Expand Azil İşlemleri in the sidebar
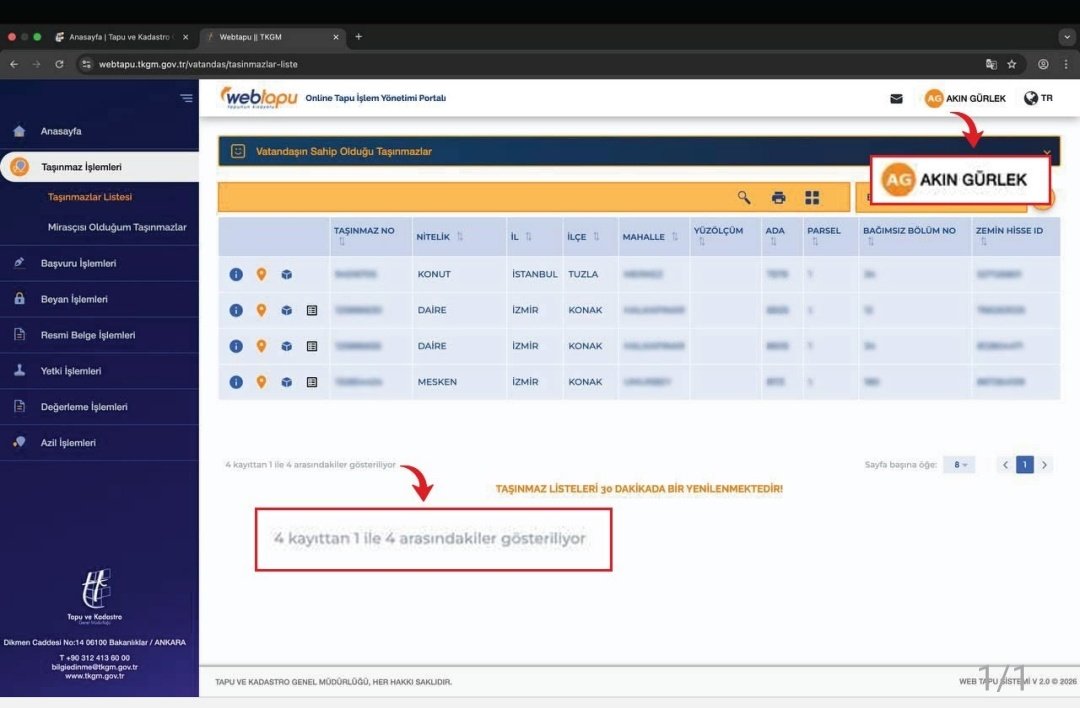 coord(100,442)
